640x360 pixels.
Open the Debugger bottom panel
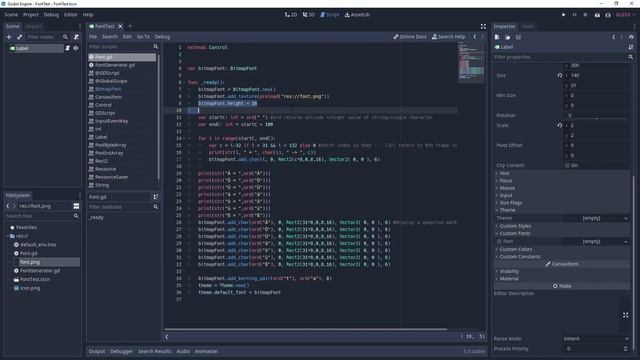tap(121, 351)
